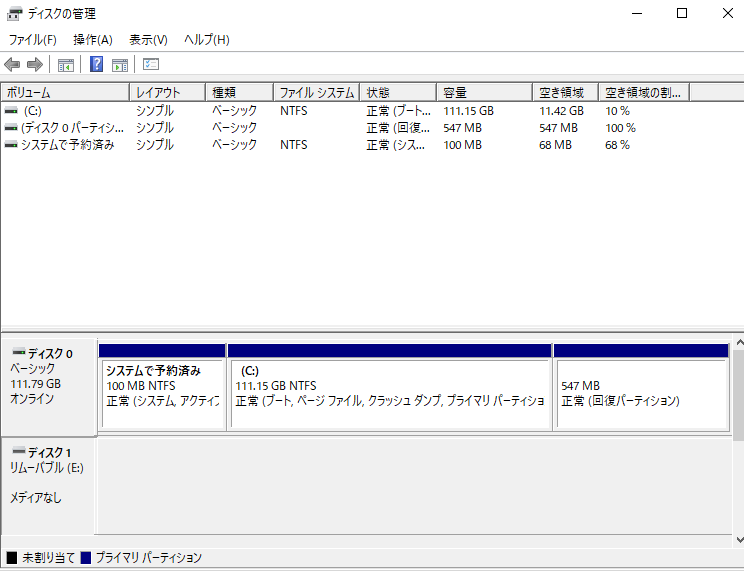The height and width of the screenshot is (571, 744).
Task: Sort by the 容量 column header
Action: 484,92
